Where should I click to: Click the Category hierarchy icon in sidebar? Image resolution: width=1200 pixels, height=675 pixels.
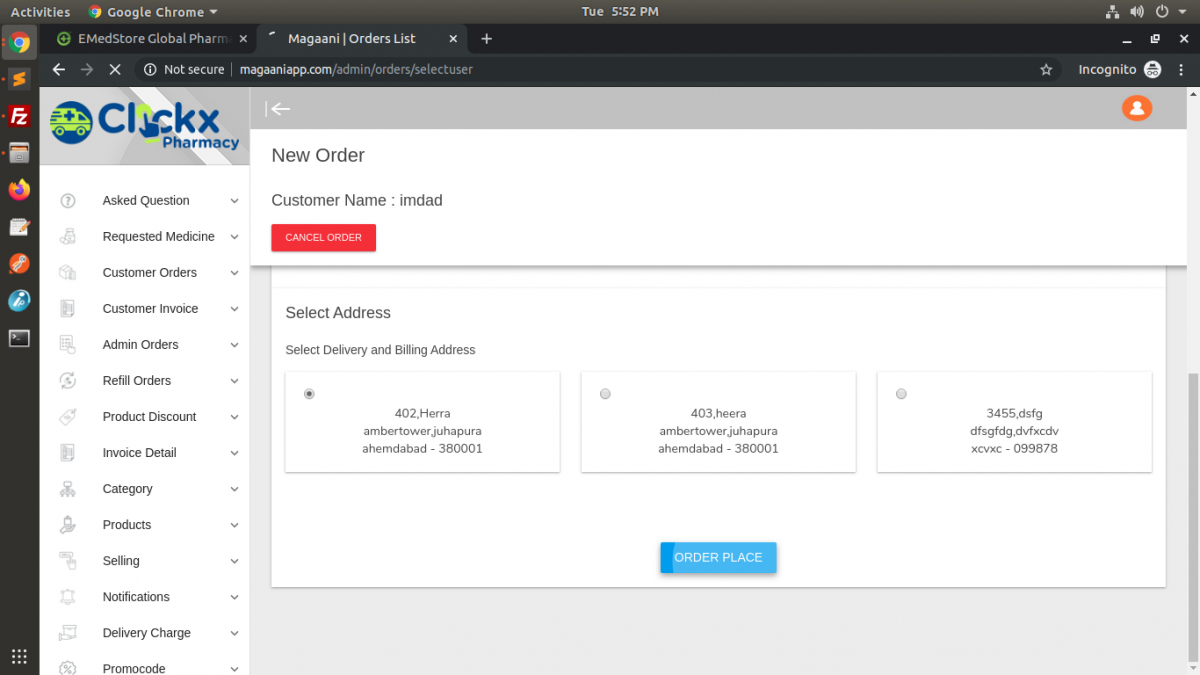click(68, 489)
